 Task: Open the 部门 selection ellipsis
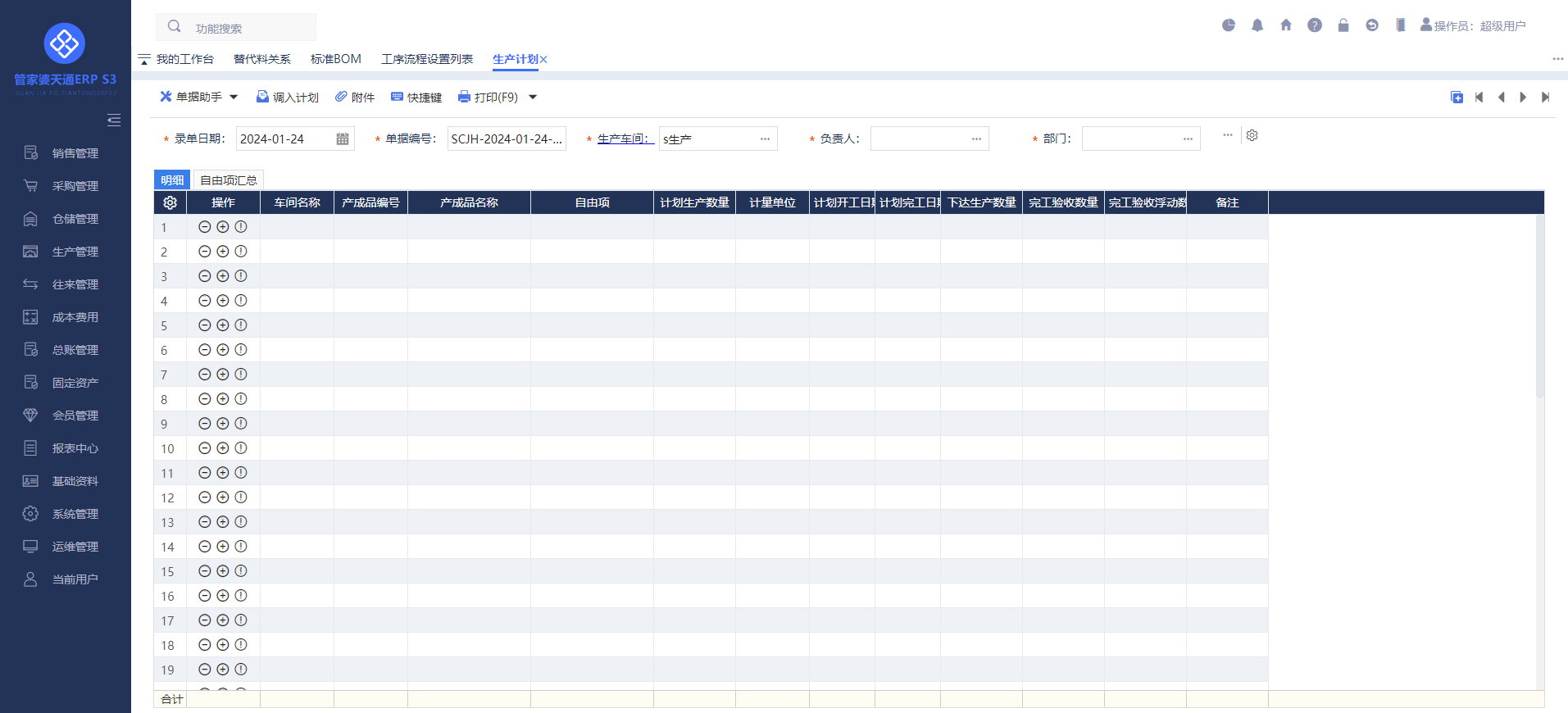tap(1188, 139)
